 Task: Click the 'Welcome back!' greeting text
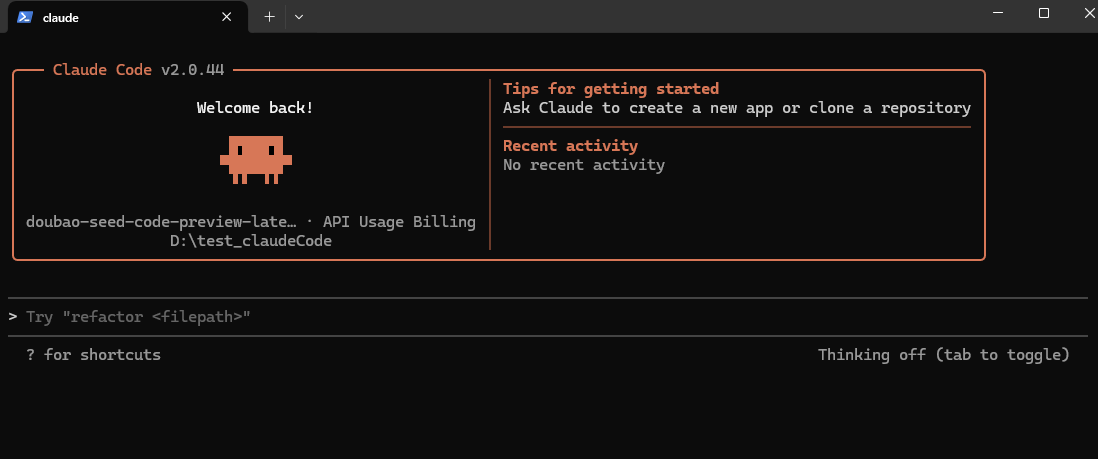(x=254, y=108)
